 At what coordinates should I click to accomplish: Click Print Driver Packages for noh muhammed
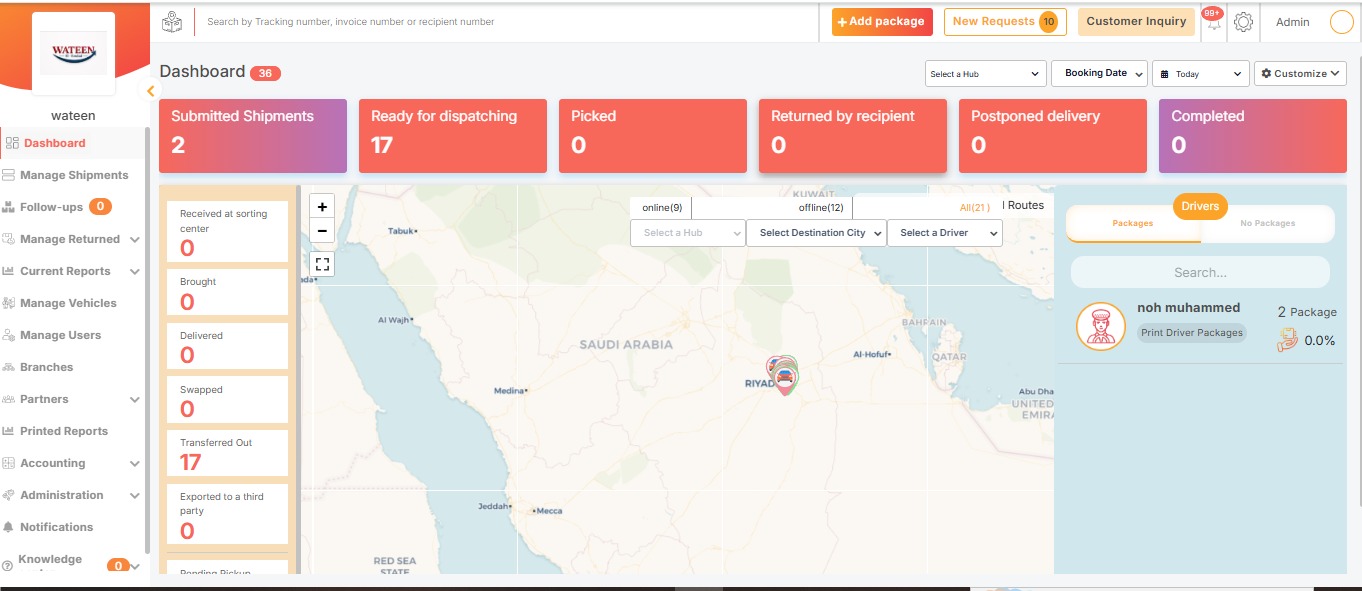pyautogui.click(x=1192, y=333)
